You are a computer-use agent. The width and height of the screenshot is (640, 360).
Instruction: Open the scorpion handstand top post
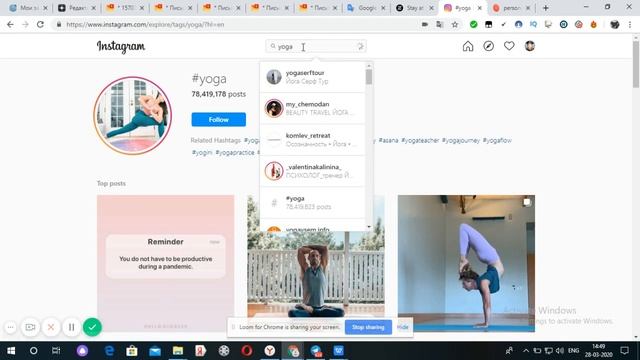[467, 263]
